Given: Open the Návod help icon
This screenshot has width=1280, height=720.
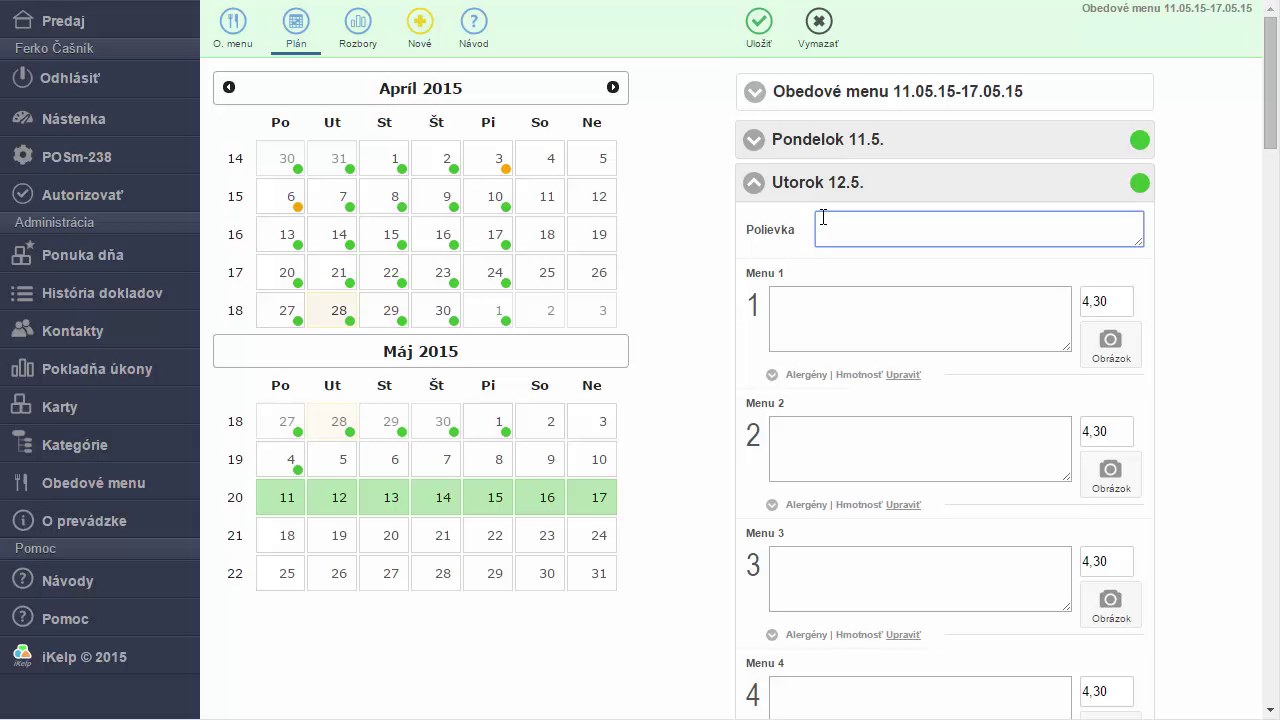Looking at the screenshot, I should point(474,28).
